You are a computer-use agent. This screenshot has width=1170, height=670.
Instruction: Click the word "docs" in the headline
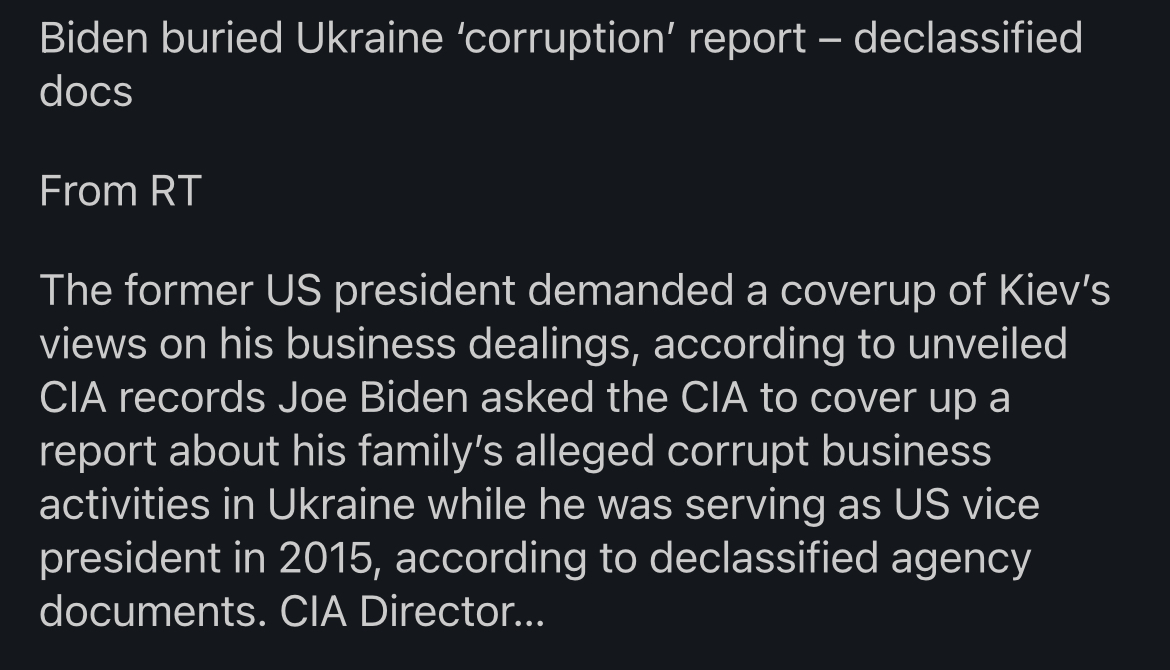[x=86, y=92]
